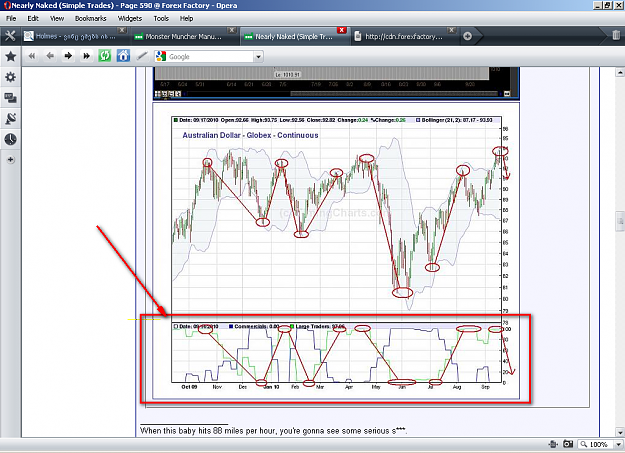Switch to the cdn.forexfactory tab
The height and width of the screenshot is (453, 625).
(403, 36)
